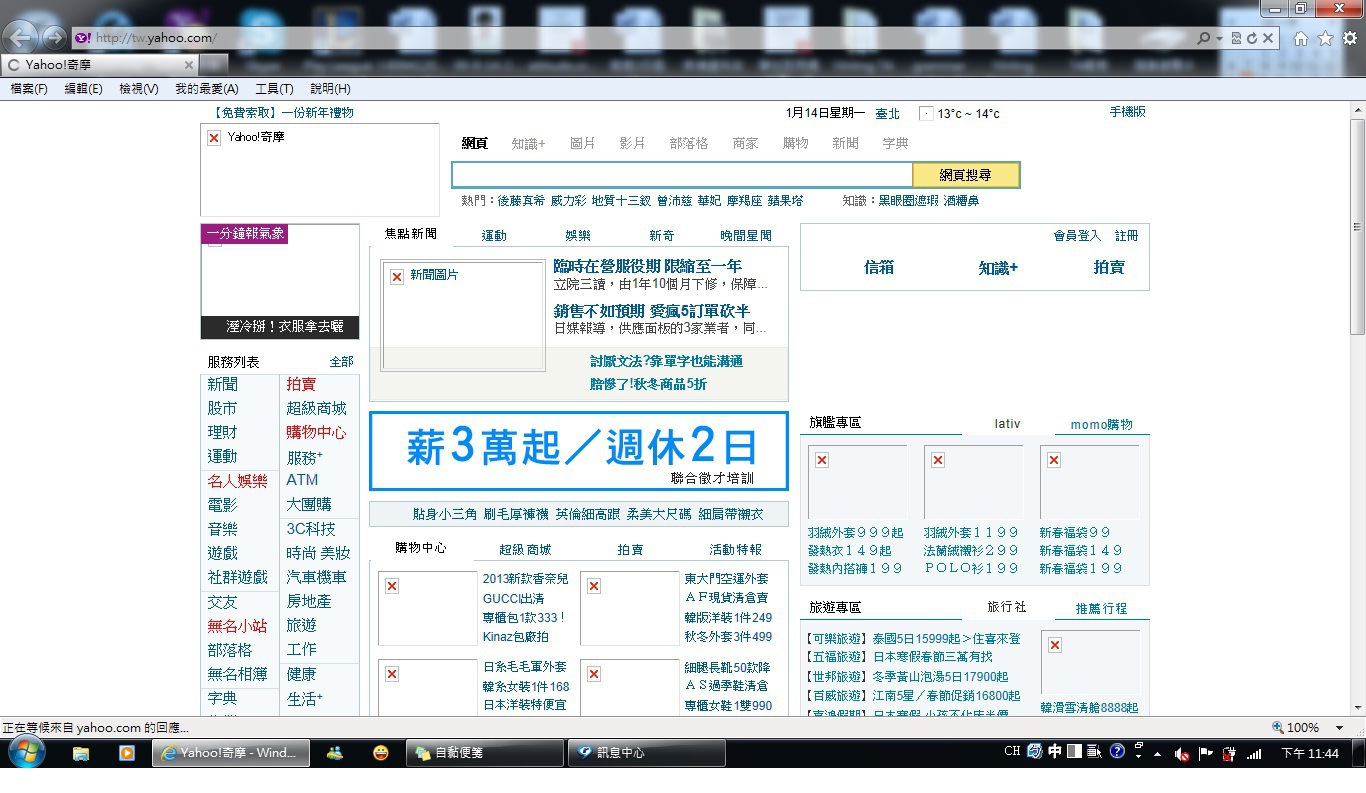This screenshot has width=1366, height=793.
Task: Open the 編輯(E) menu
Action: tap(83, 89)
